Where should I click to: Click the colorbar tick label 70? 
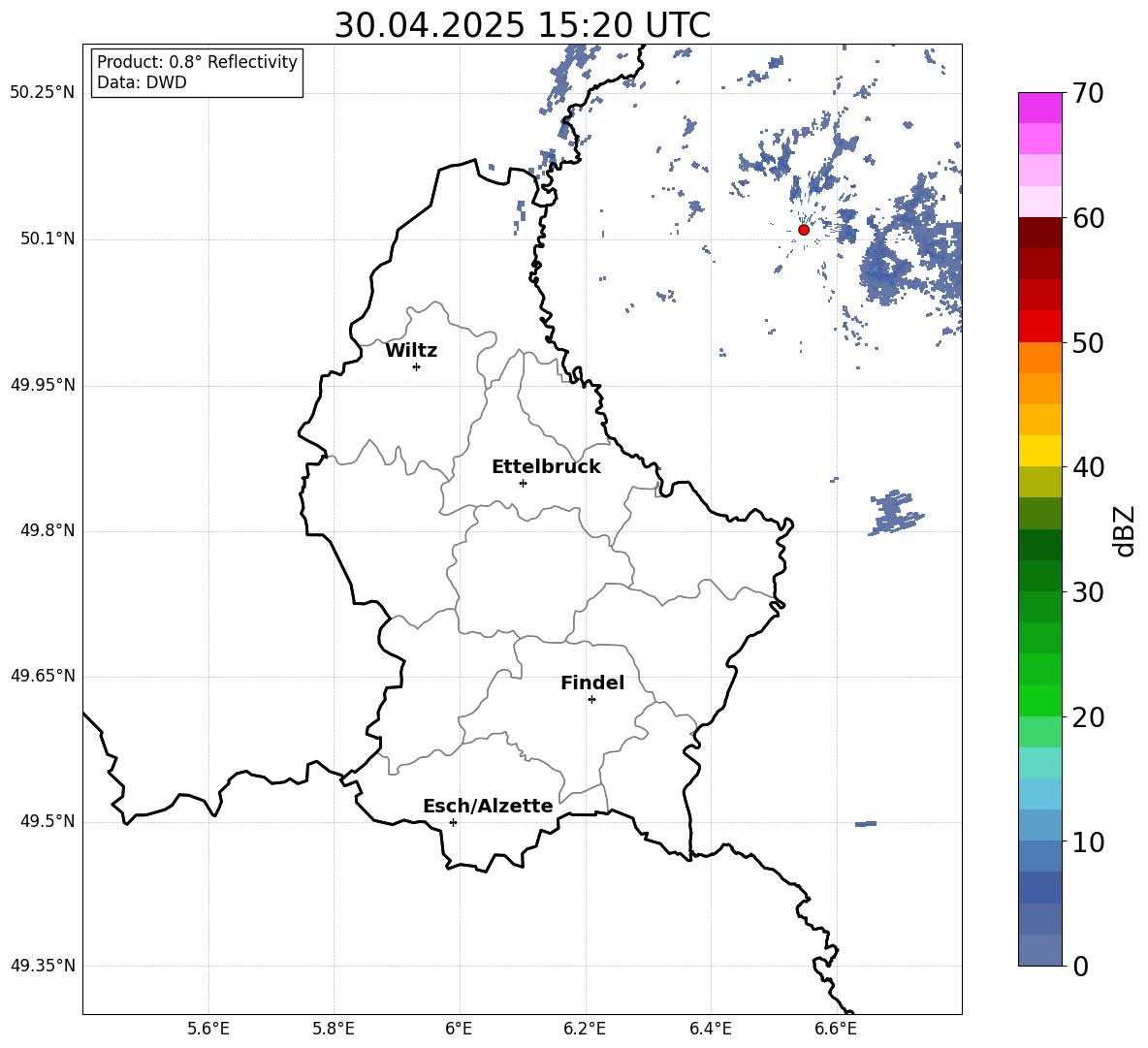[1088, 93]
